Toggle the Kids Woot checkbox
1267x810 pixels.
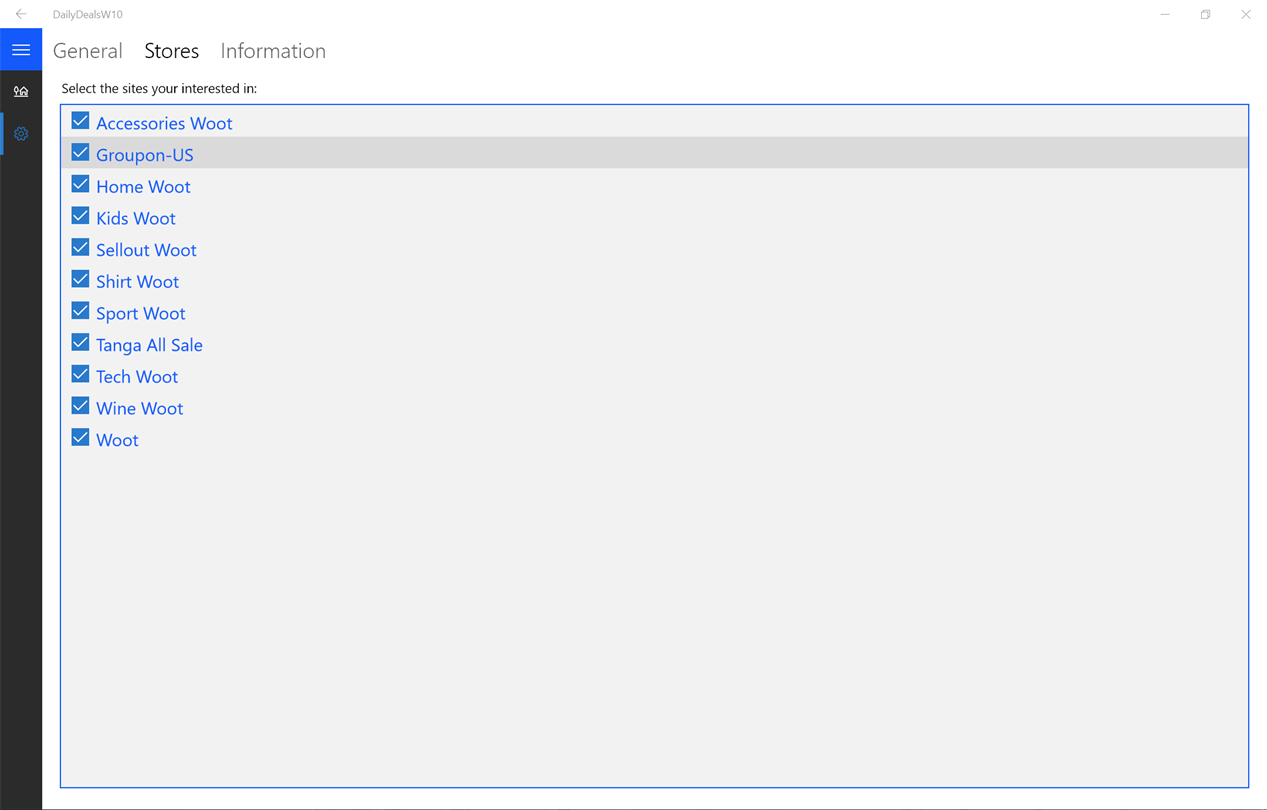click(x=80, y=216)
